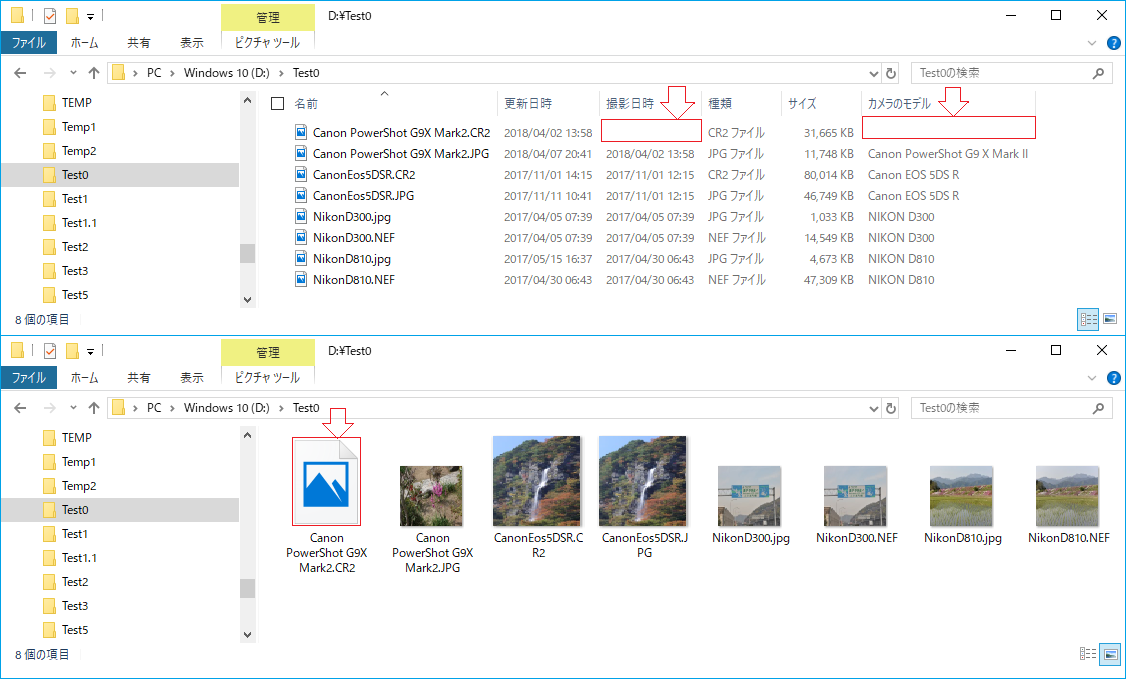Switch top window to large icons view

(1110, 319)
